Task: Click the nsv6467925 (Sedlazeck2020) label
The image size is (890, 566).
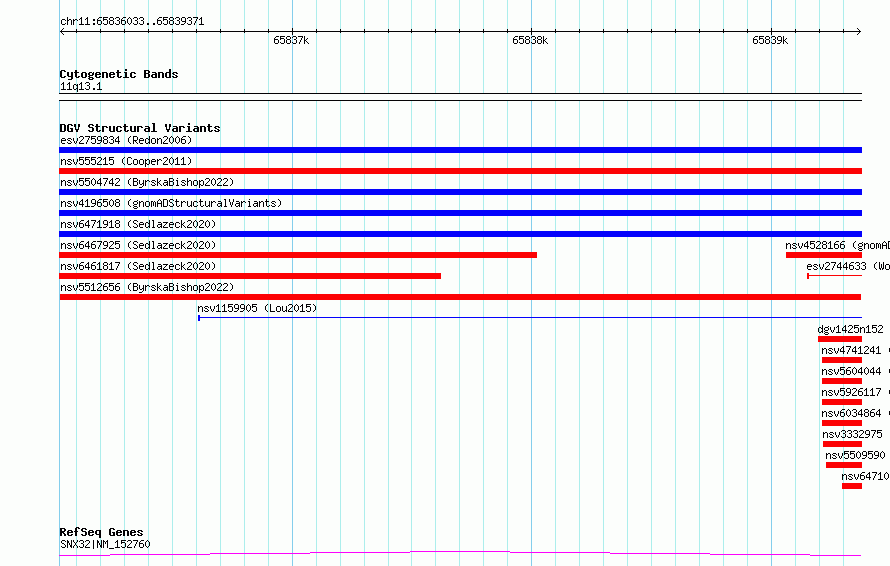Action: 138,245
